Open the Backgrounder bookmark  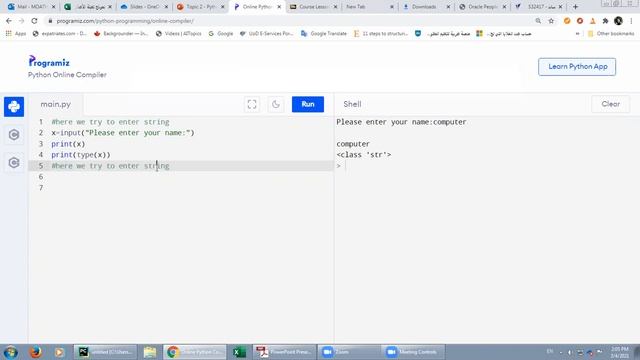click(x=121, y=34)
